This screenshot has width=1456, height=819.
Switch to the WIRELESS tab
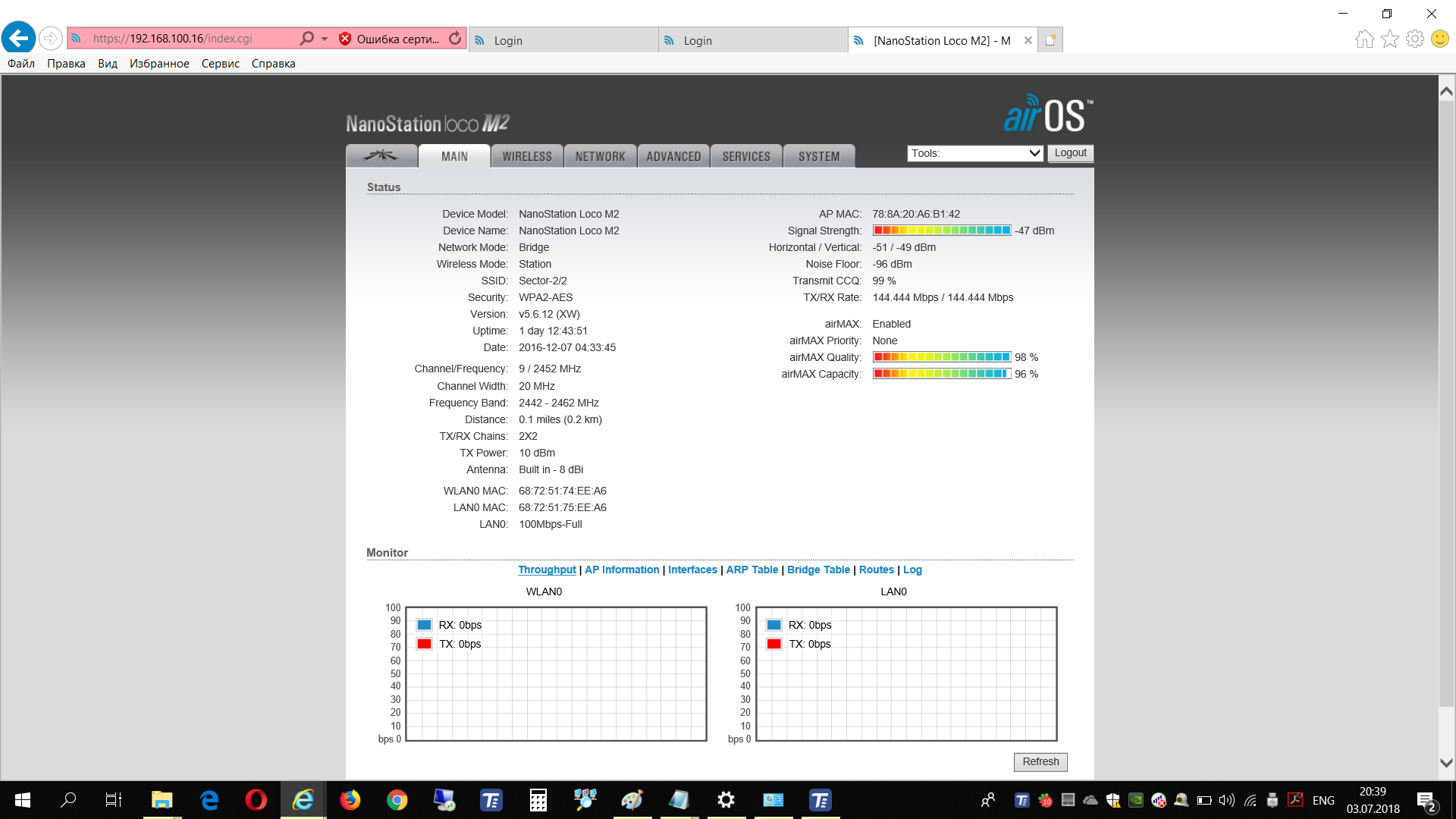527,156
